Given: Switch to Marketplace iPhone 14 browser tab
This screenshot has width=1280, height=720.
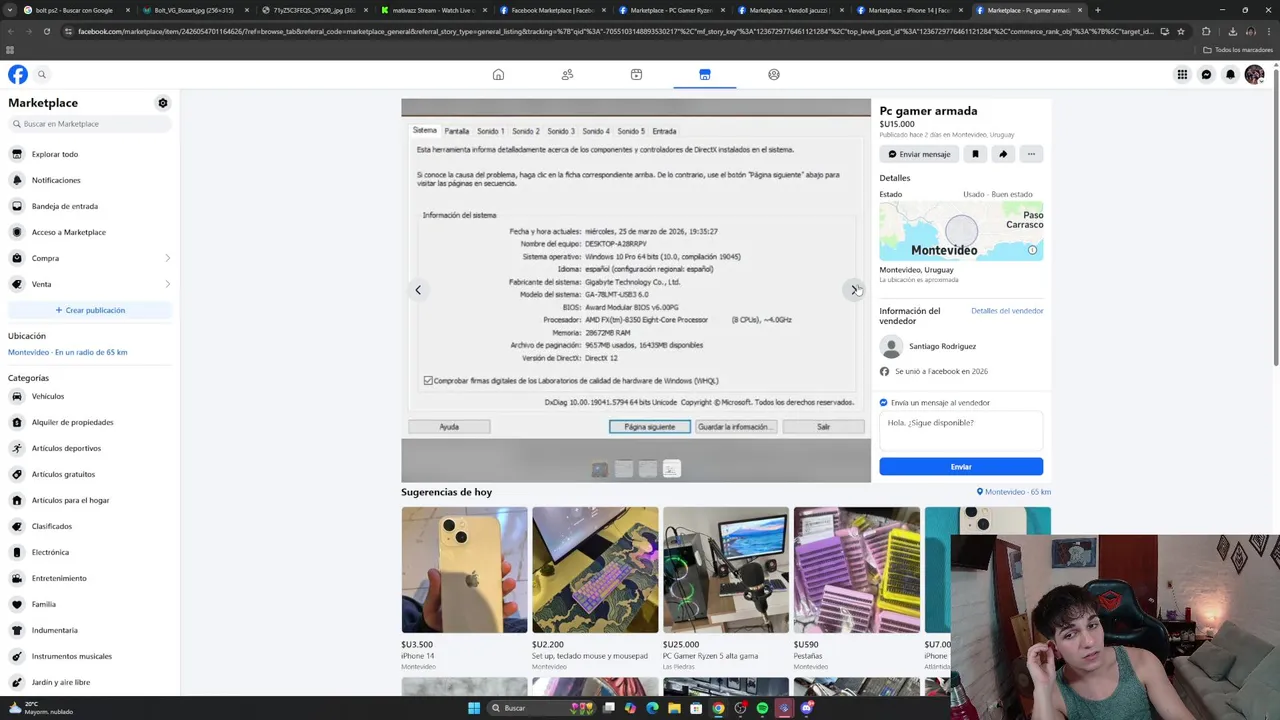Looking at the screenshot, I should [x=908, y=10].
